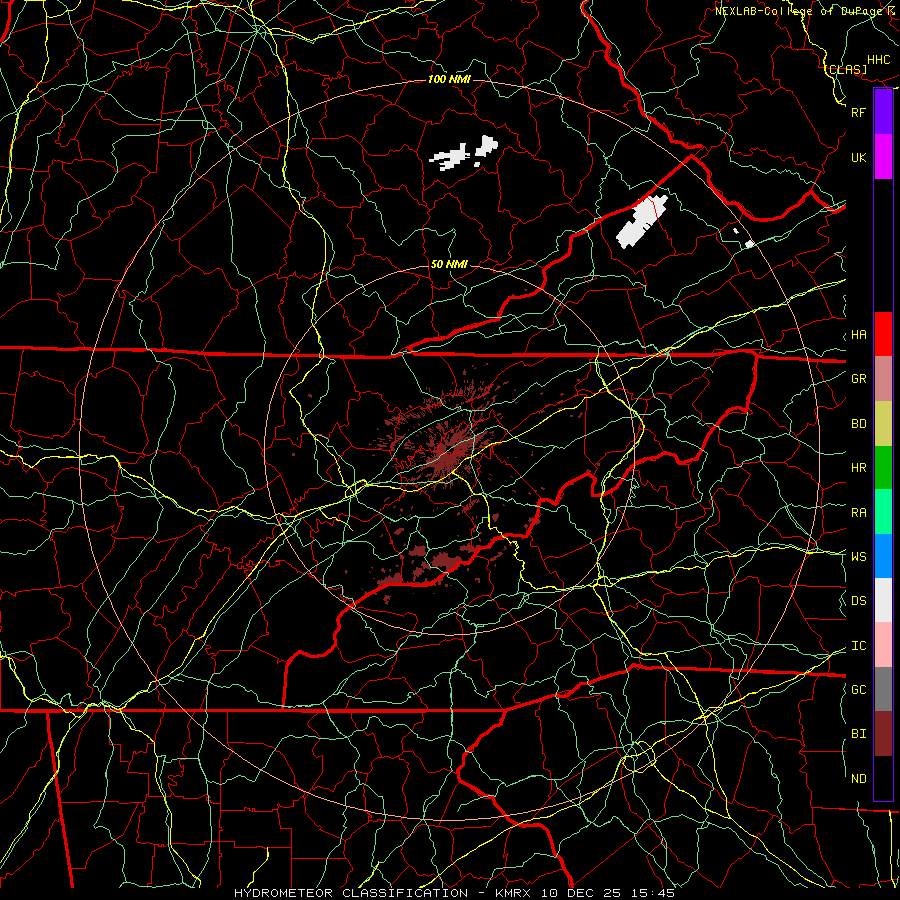
Task: Select the BD big drops legend color
Action: pyautogui.click(x=883, y=424)
